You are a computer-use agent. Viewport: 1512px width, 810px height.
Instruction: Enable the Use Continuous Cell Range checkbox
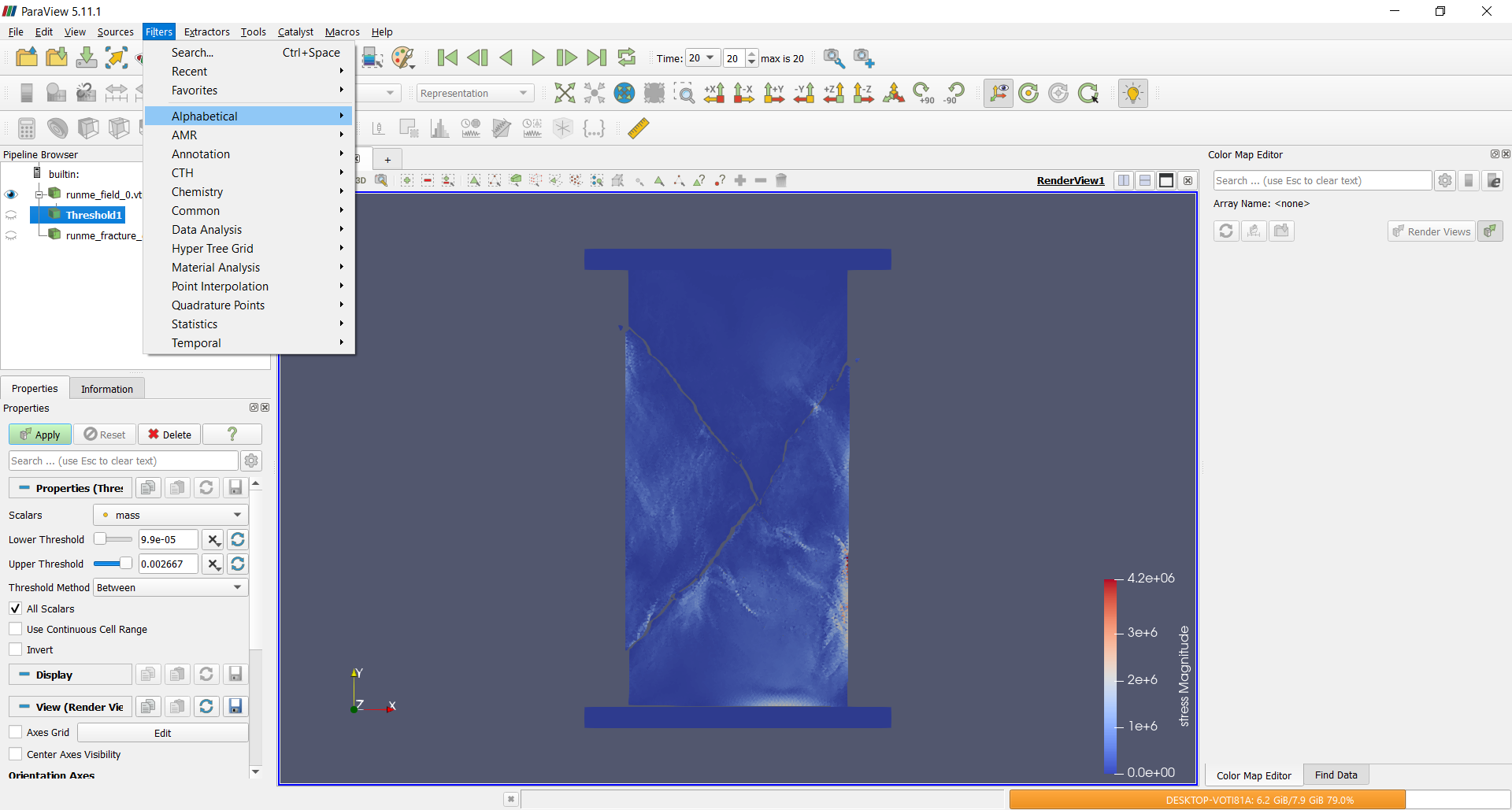pos(15,629)
